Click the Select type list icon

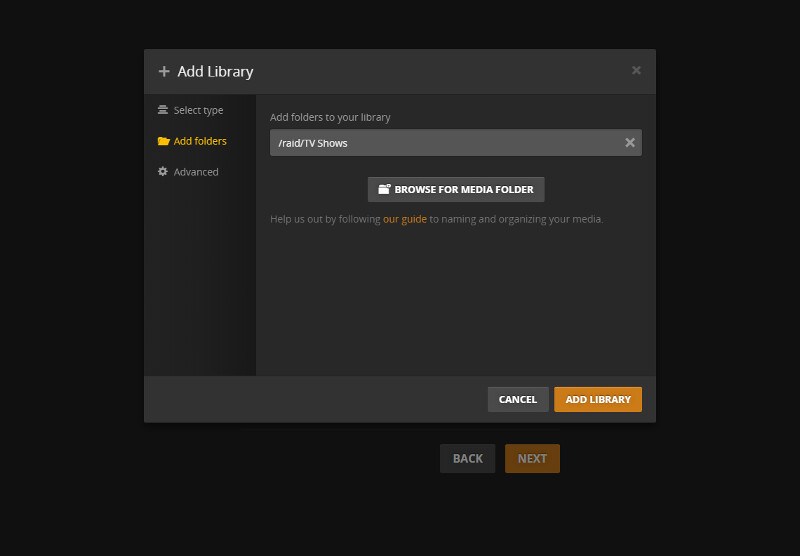tap(163, 110)
